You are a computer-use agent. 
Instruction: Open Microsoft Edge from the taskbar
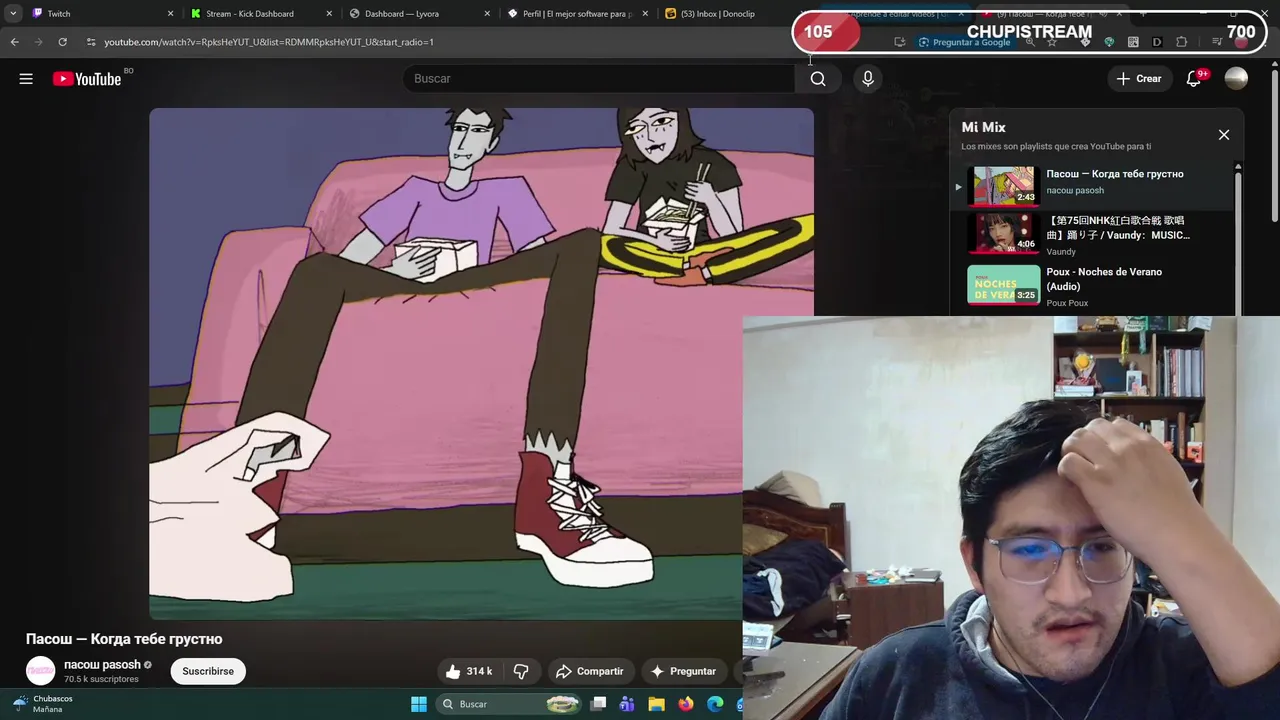coord(715,704)
